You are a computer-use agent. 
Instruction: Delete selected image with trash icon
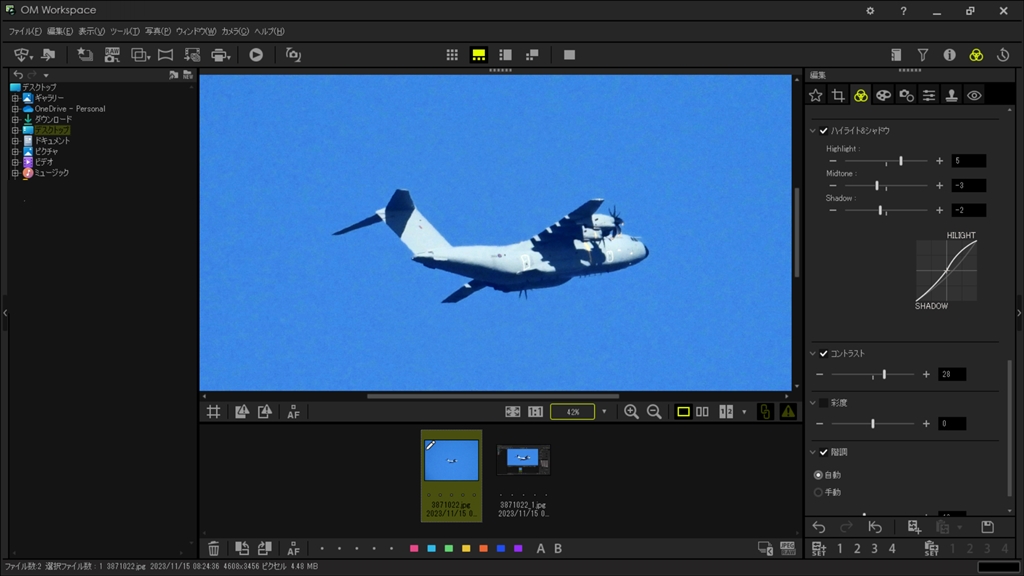(214, 549)
